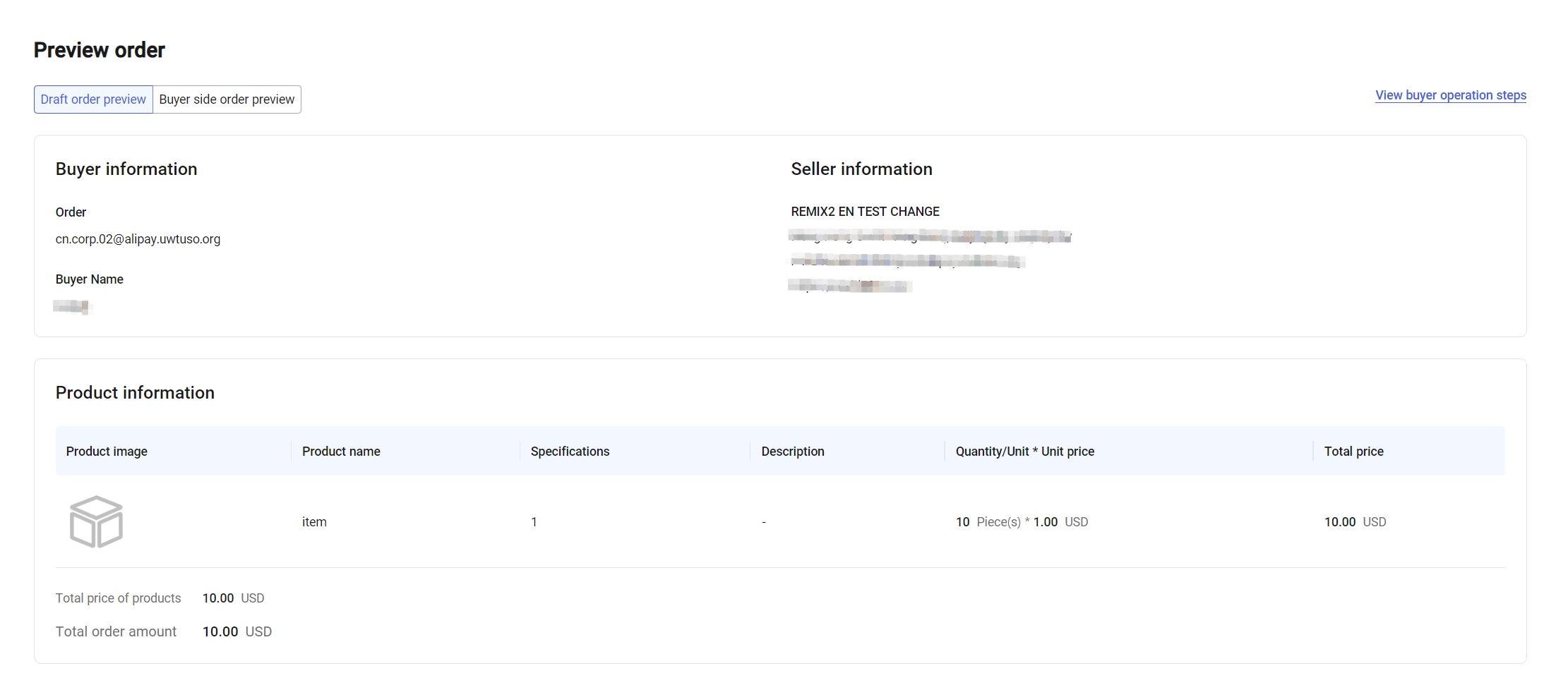Click the Specifications column header
Image resolution: width=1568 pixels, height=678 pixels.
pos(569,451)
